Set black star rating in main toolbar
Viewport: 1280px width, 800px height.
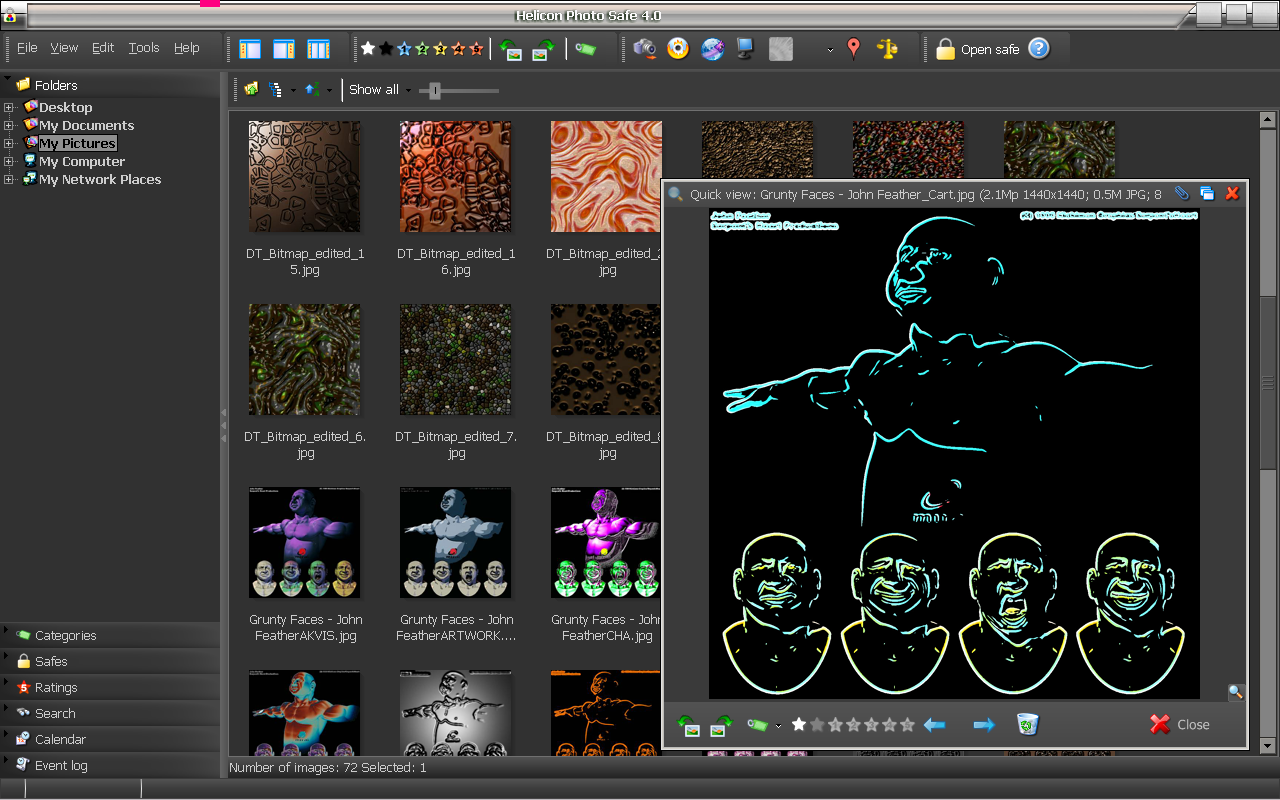click(386, 48)
